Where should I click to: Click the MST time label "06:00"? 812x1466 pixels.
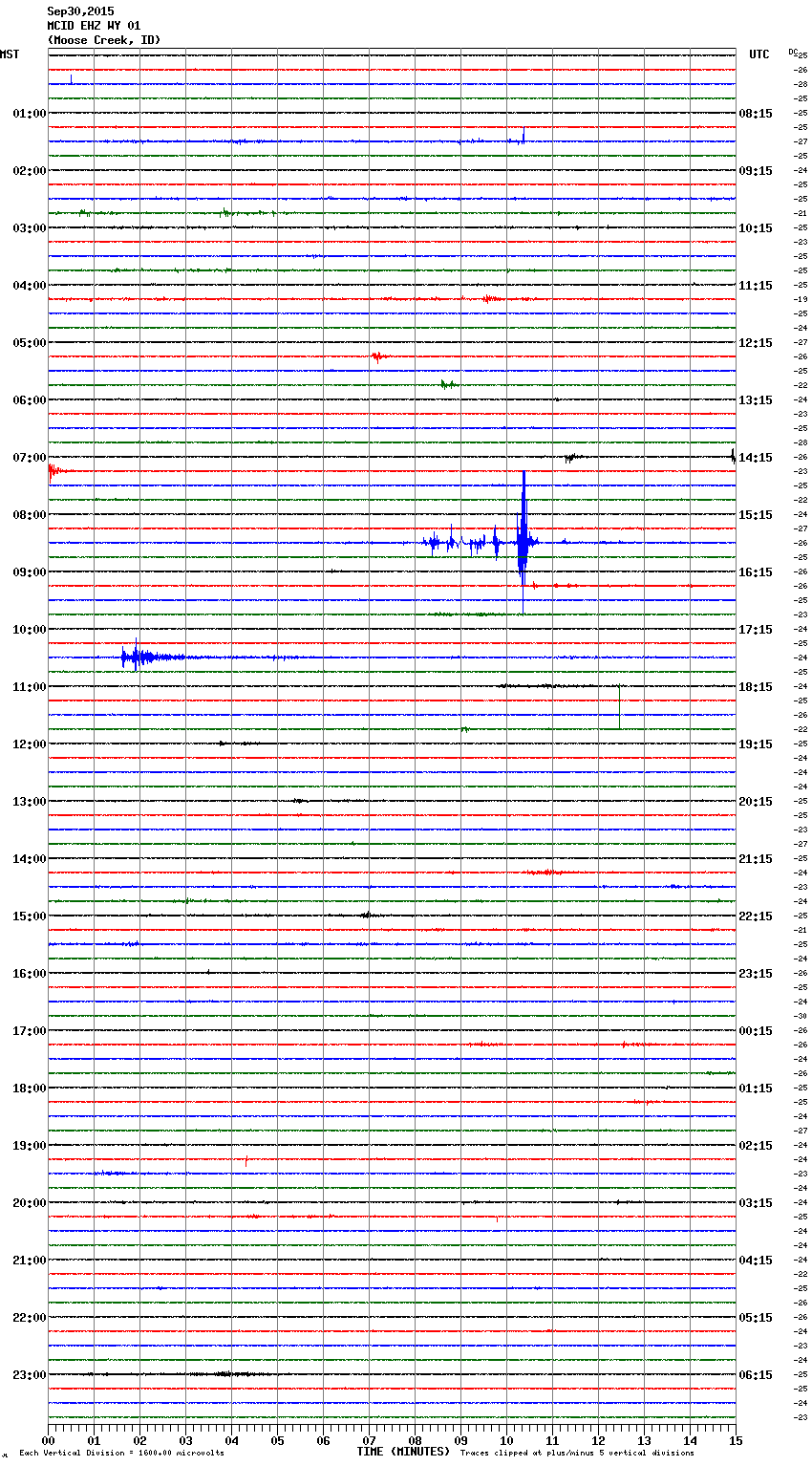30,400
